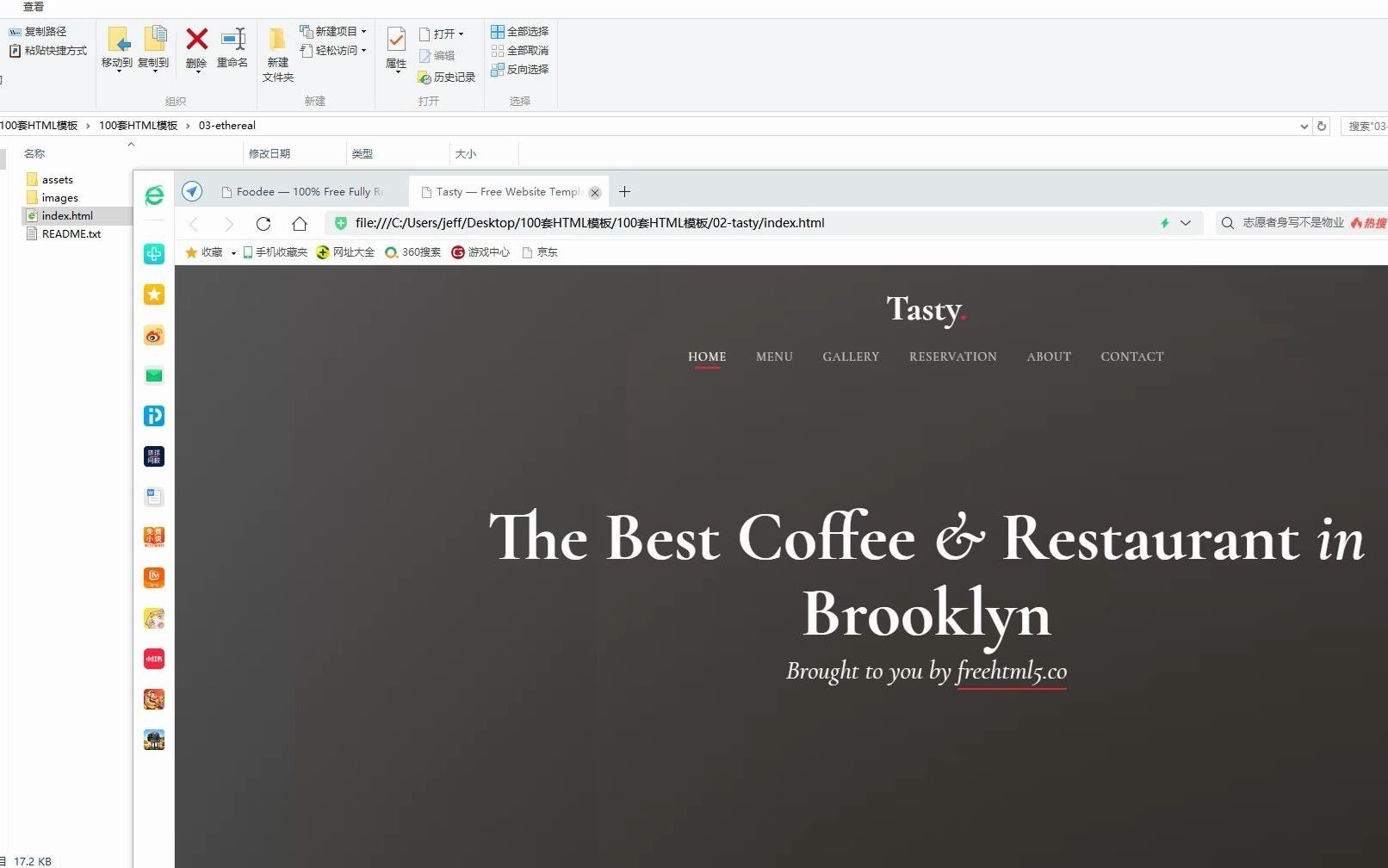Image resolution: width=1388 pixels, height=868 pixels.
Task: Expand the 新建项目 dropdown arrow
Action: click(362, 31)
